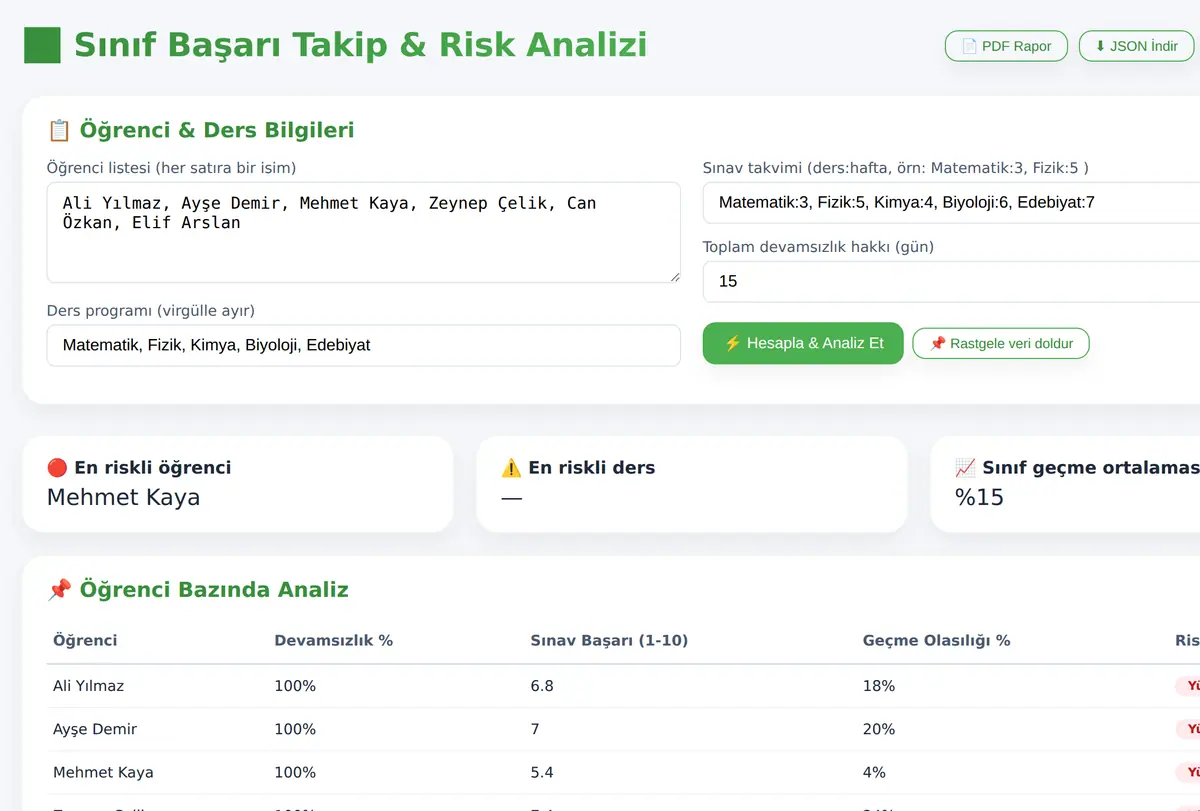
Task: Click the Sınıf Başarı Takip & Risk Analizi title
Action: [360, 45]
